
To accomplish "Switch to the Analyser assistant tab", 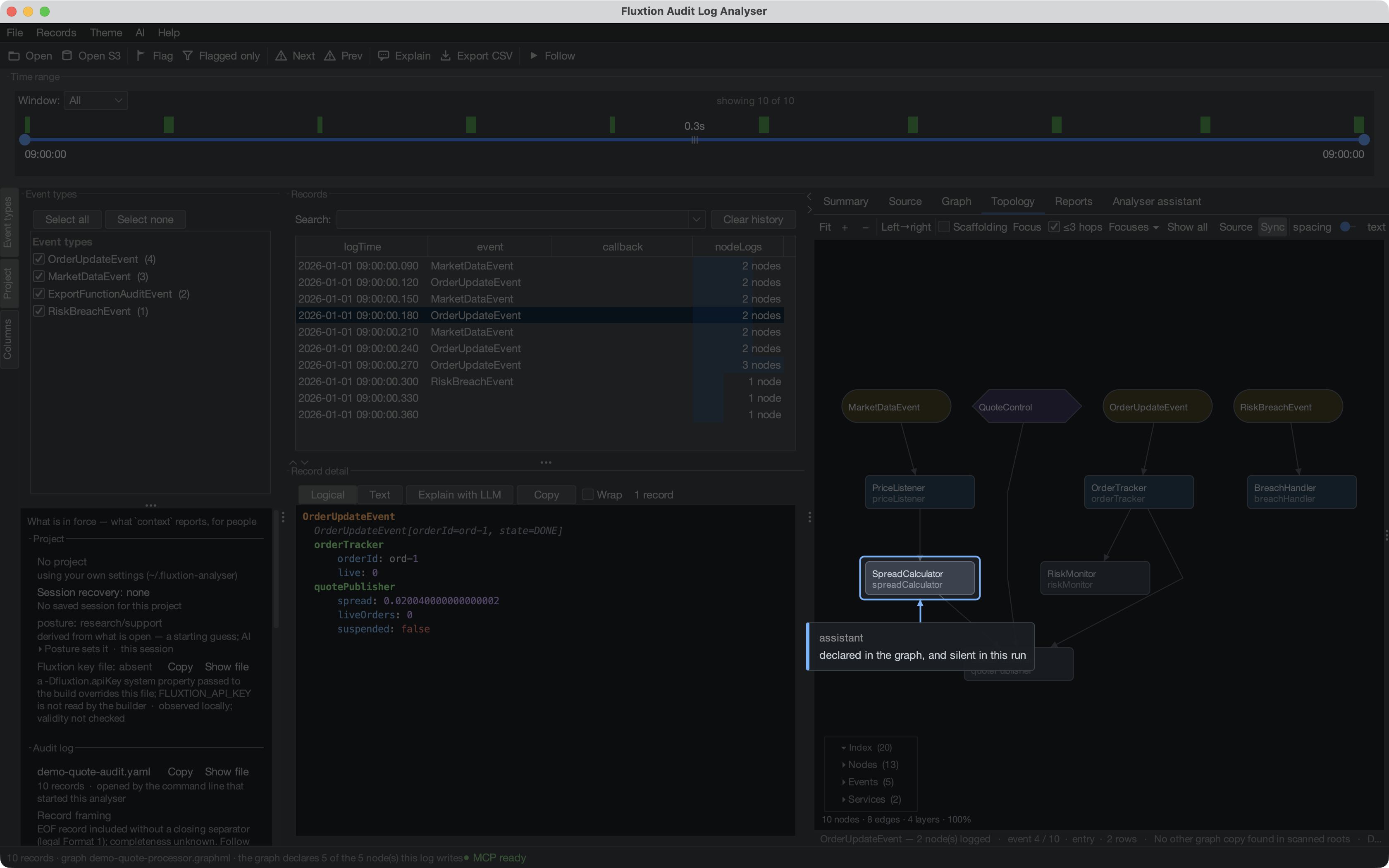I will 1157,202.
